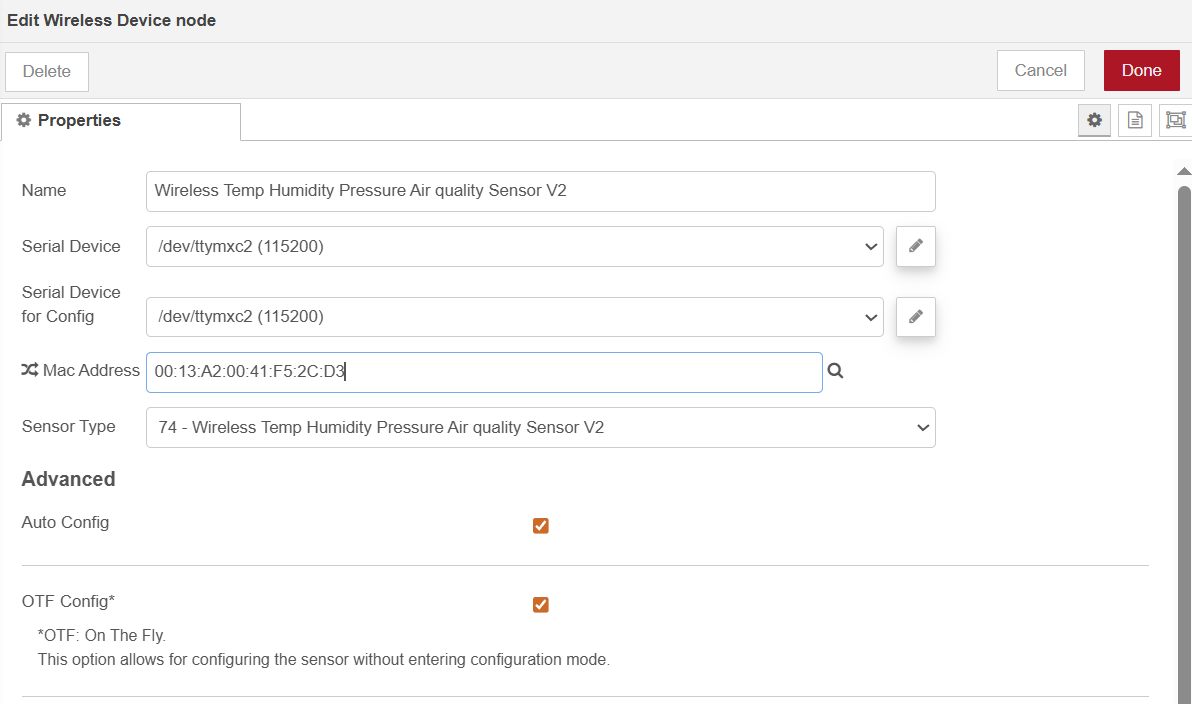The width and height of the screenshot is (1192, 704).
Task: Open the node appearance icon
Action: pyautogui.click(x=1175, y=120)
